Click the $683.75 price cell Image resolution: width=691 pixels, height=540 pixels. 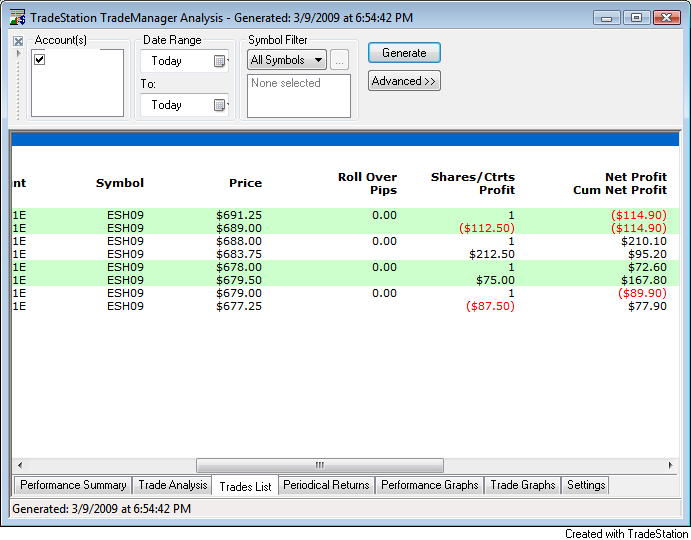239,254
